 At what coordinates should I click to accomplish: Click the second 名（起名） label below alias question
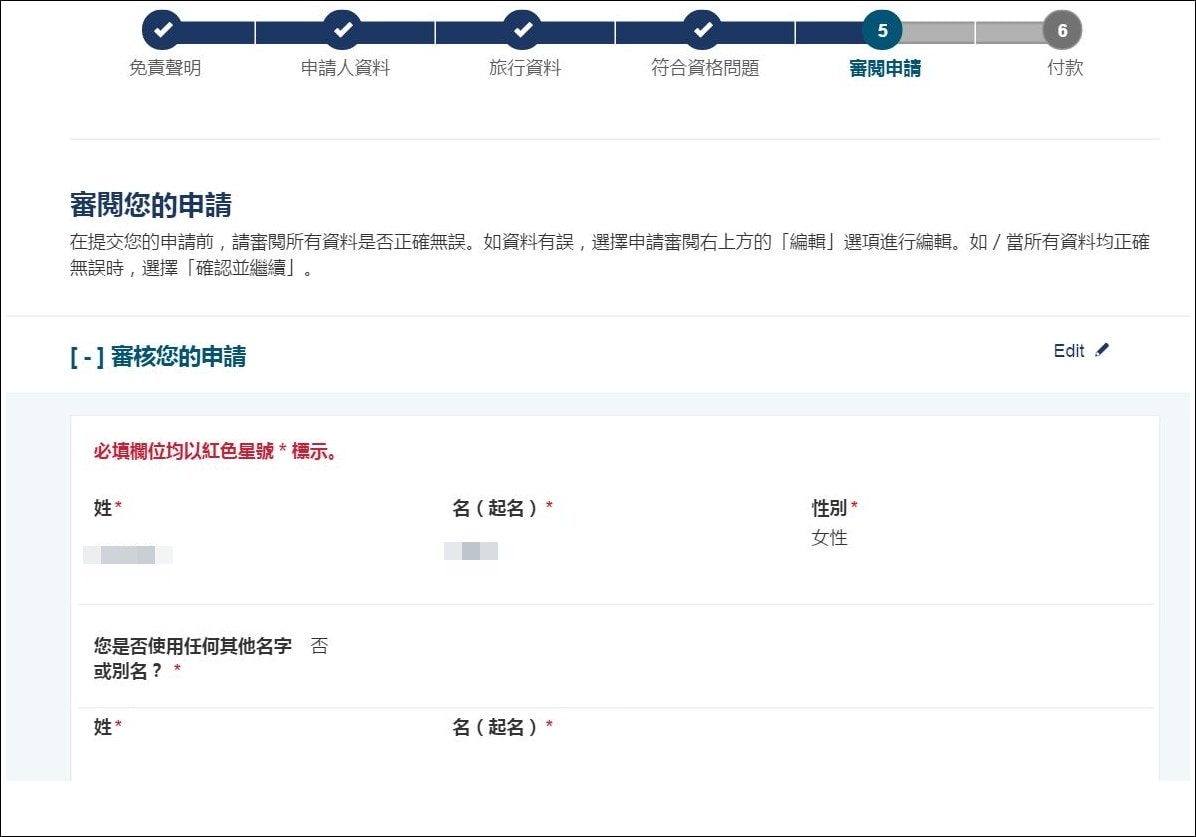tap(502, 727)
